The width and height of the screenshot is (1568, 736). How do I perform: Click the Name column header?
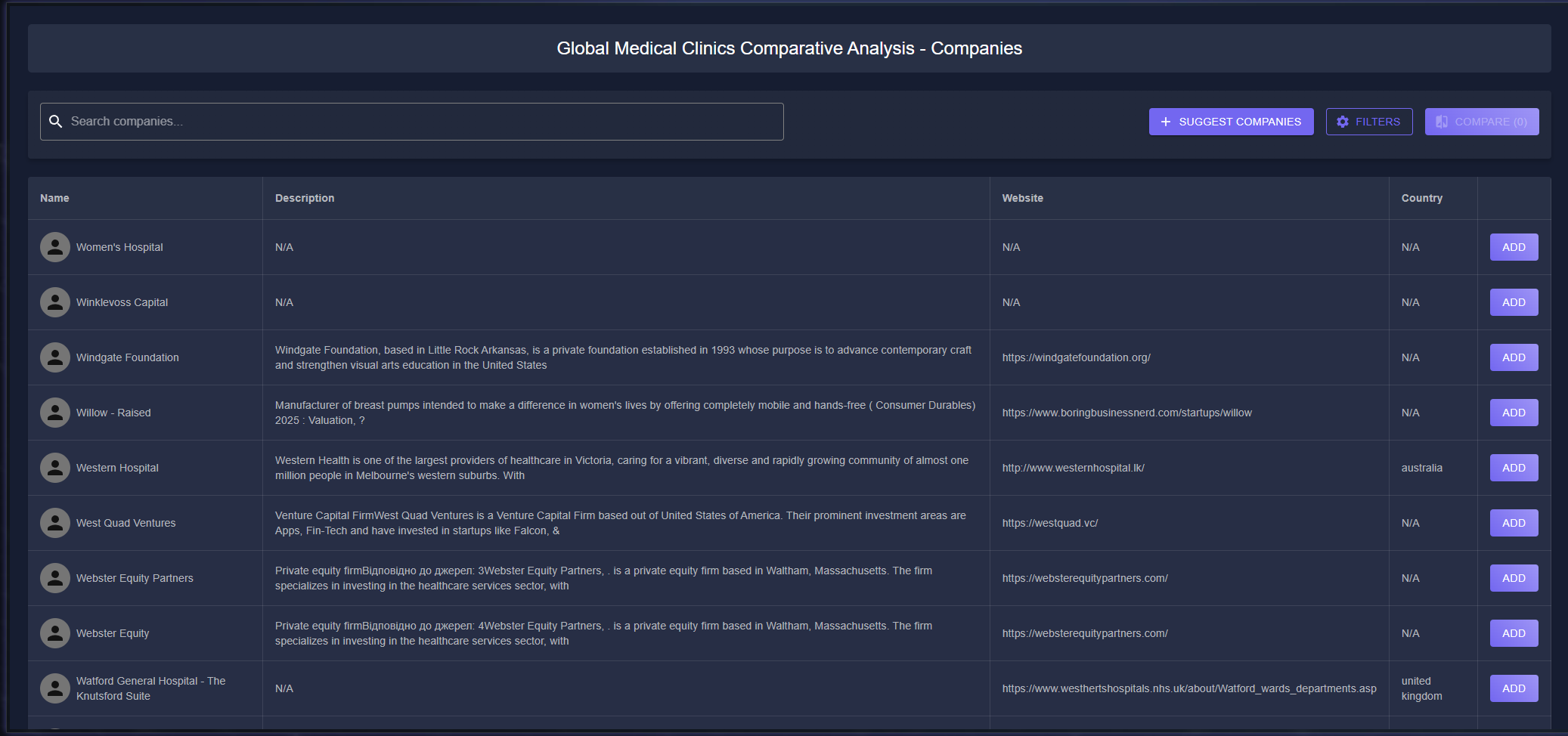(54, 198)
